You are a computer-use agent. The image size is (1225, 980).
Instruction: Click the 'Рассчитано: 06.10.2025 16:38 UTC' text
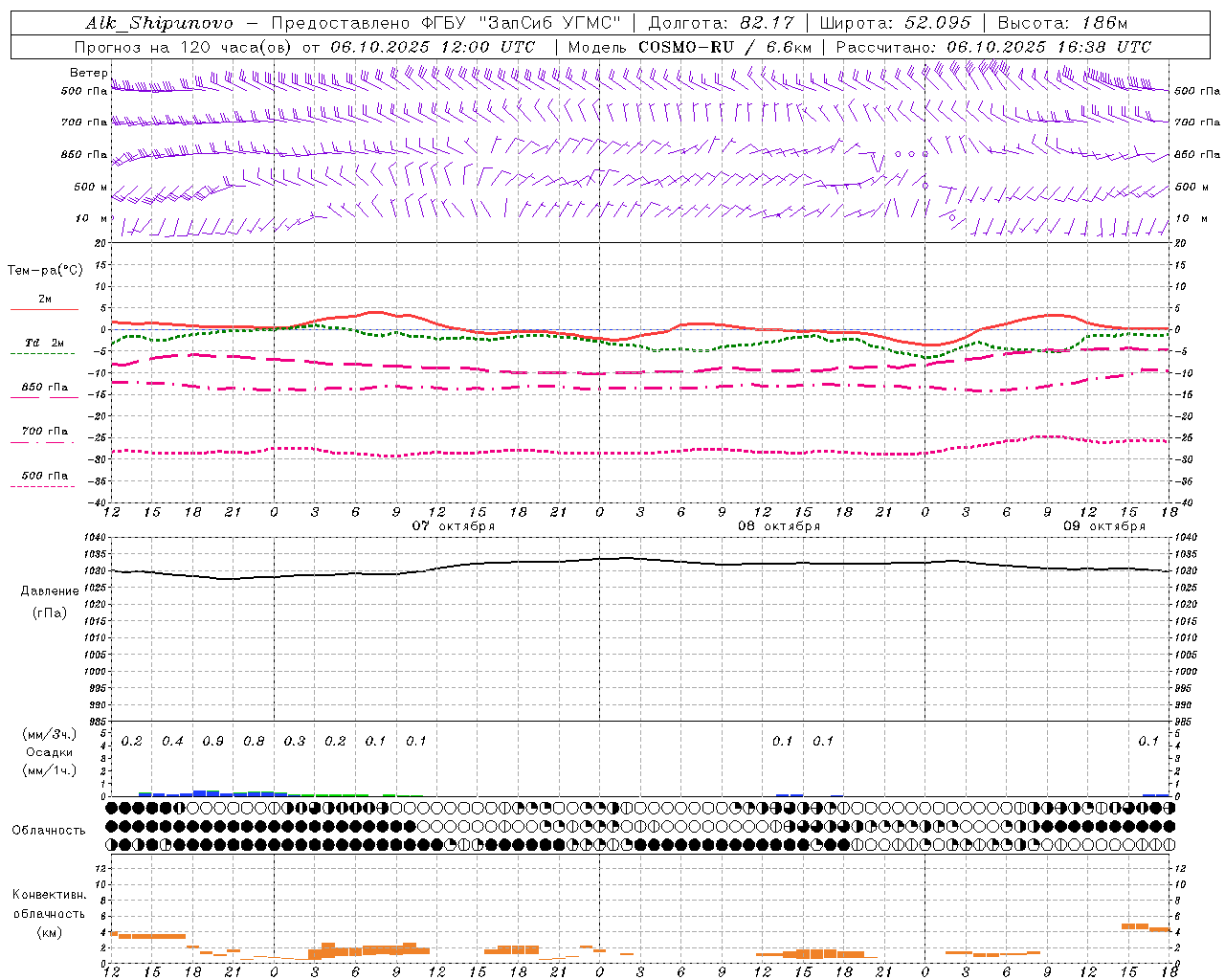tap(993, 47)
